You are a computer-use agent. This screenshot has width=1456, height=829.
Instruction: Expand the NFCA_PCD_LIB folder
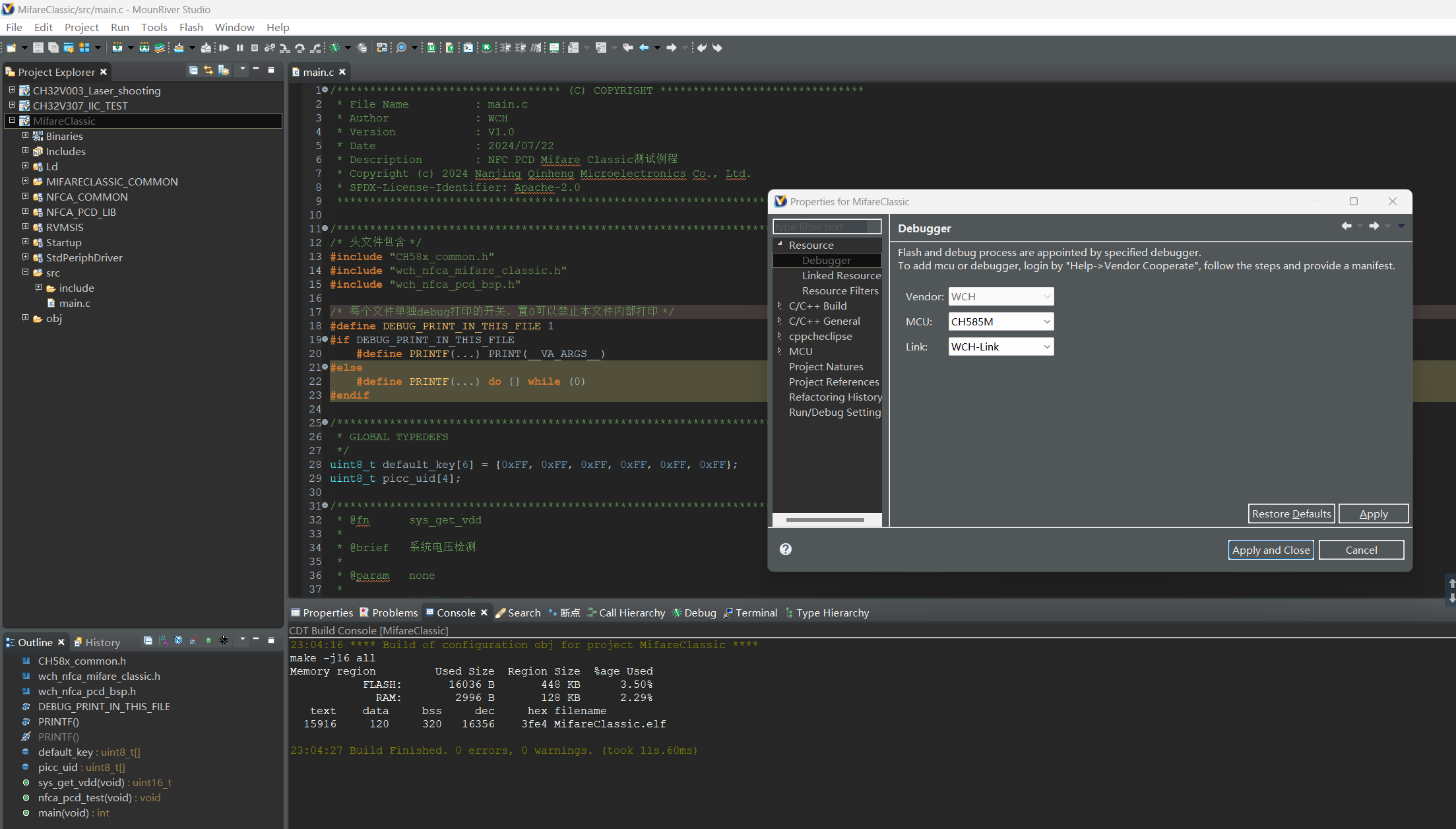click(25, 211)
